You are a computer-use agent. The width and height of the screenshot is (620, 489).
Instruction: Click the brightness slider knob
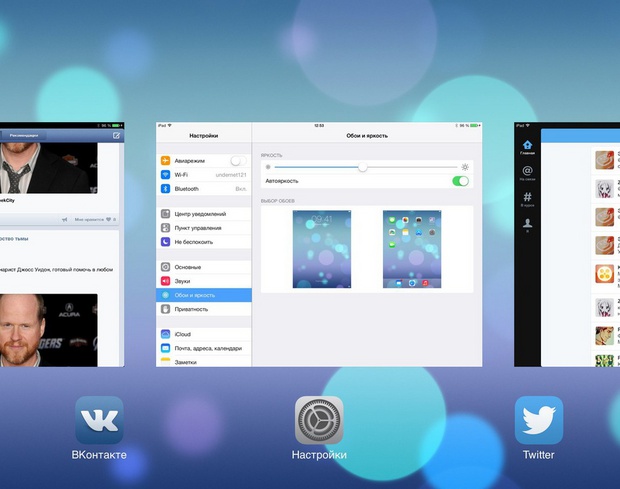tap(363, 167)
